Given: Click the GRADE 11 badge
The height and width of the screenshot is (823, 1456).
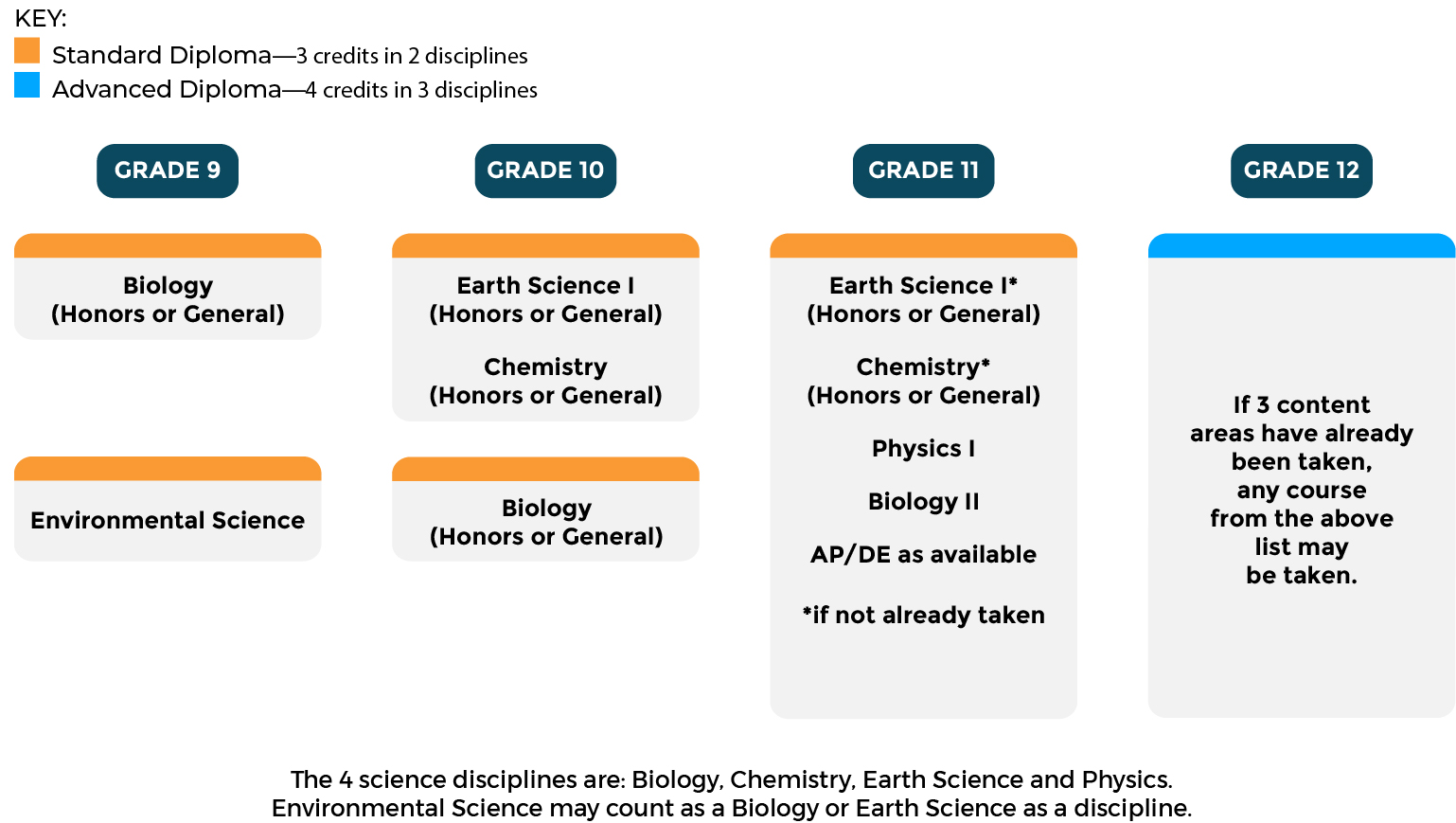Looking at the screenshot, I should (x=923, y=170).
